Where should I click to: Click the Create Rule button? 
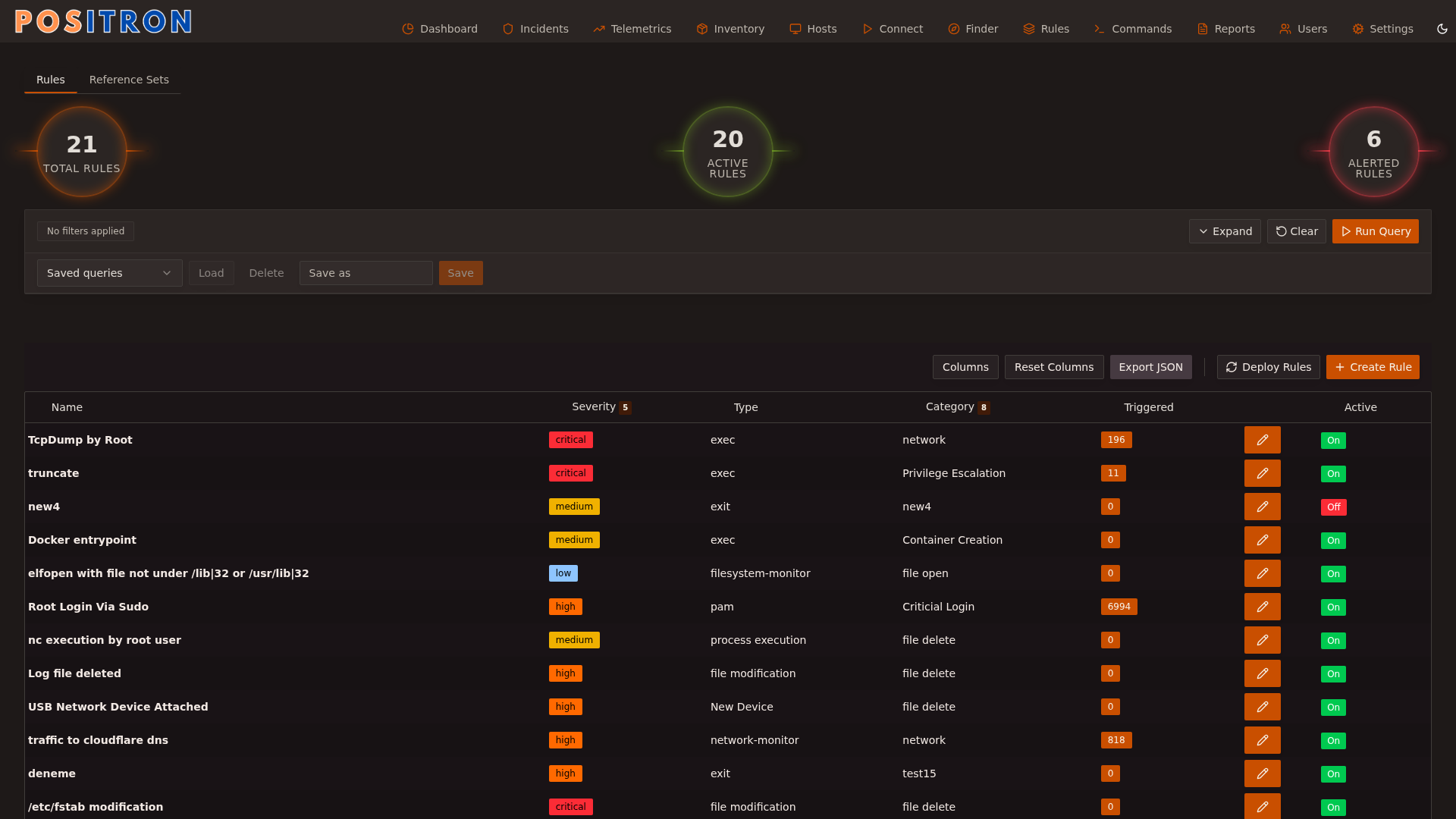tap(1373, 367)
